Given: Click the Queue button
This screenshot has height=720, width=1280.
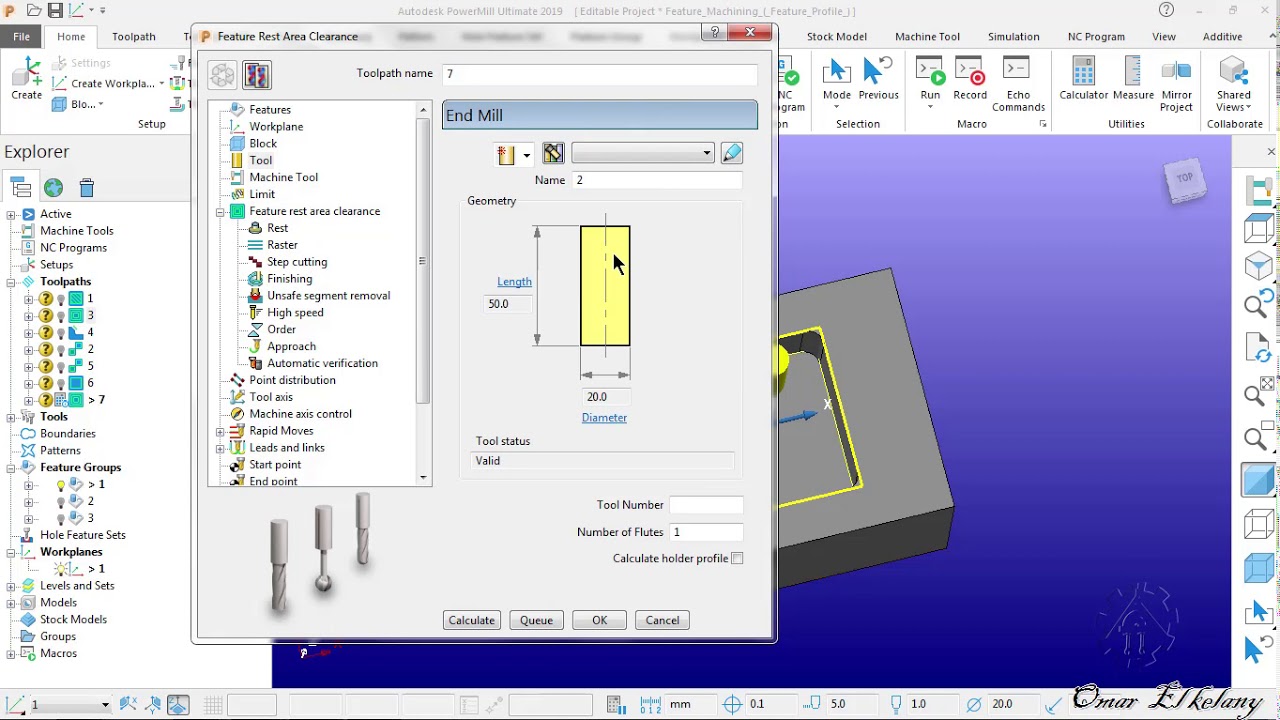Looking at the screenshot, I should point(536,620).
